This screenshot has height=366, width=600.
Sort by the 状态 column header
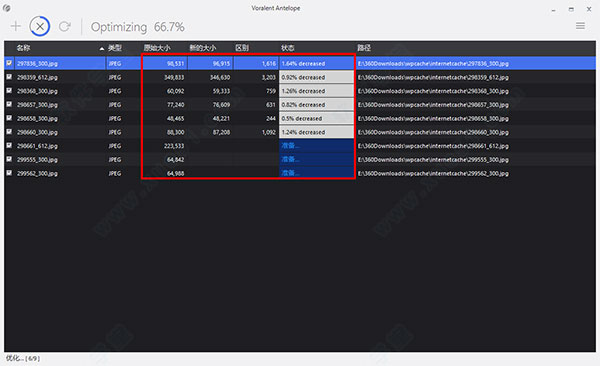coord(288,48)
